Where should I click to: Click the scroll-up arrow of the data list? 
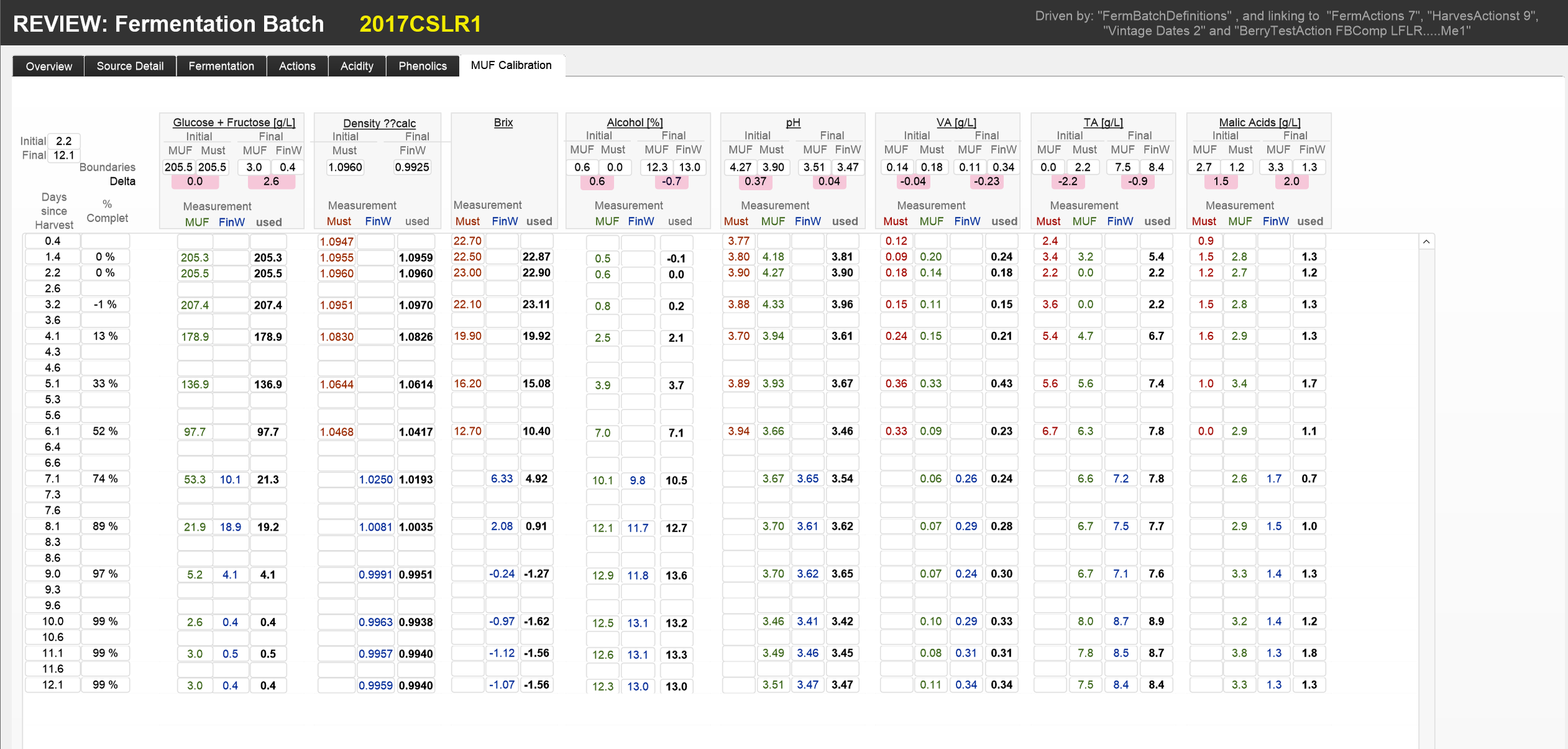[x=1426, y=242]
